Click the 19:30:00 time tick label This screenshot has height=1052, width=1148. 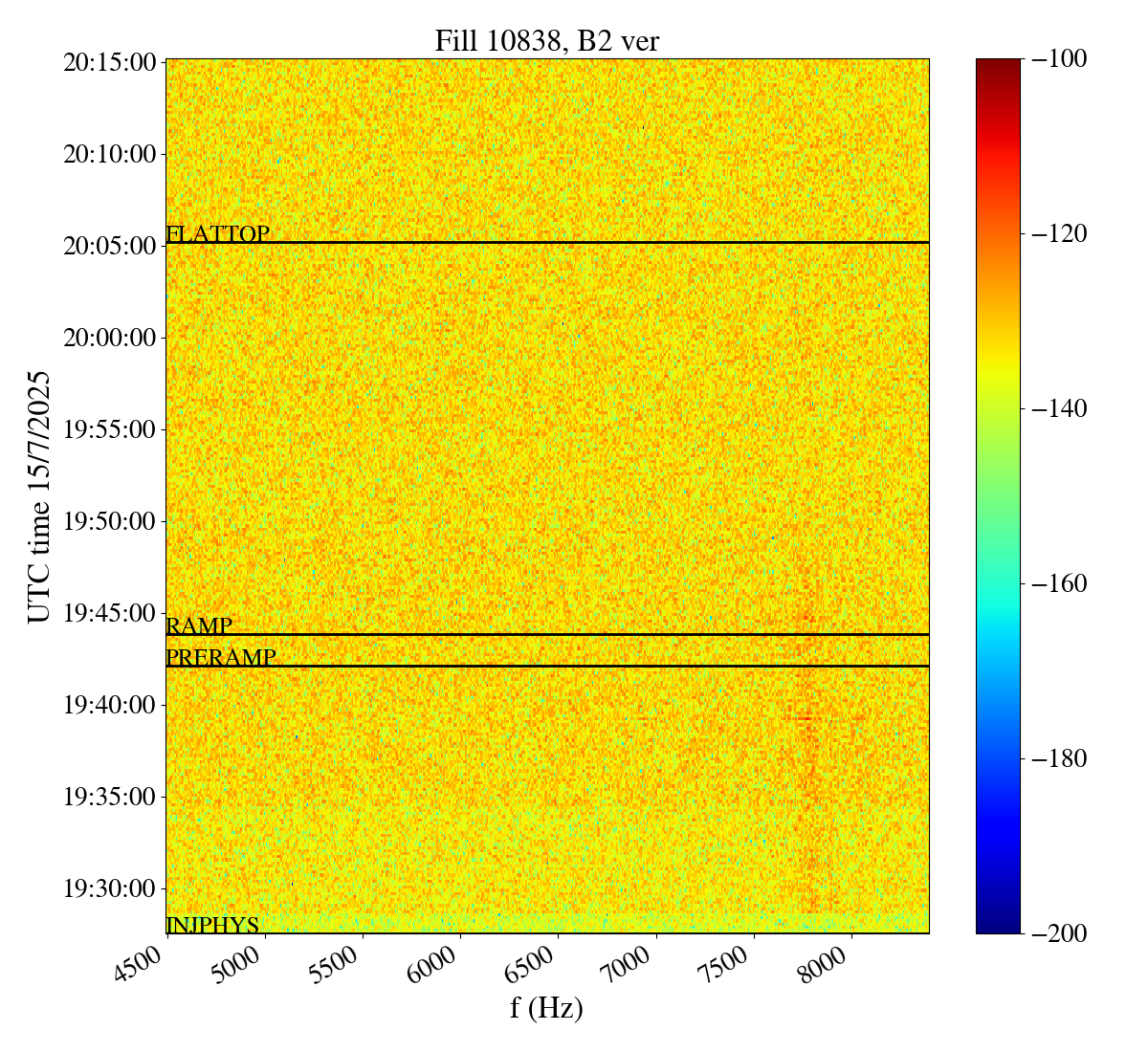click(109, 888)
